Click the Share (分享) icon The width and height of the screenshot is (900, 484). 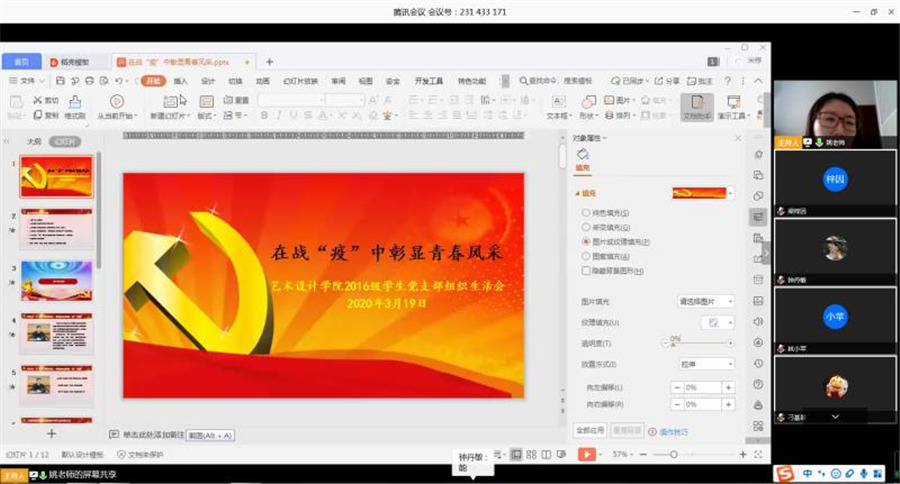coord(669,81)
